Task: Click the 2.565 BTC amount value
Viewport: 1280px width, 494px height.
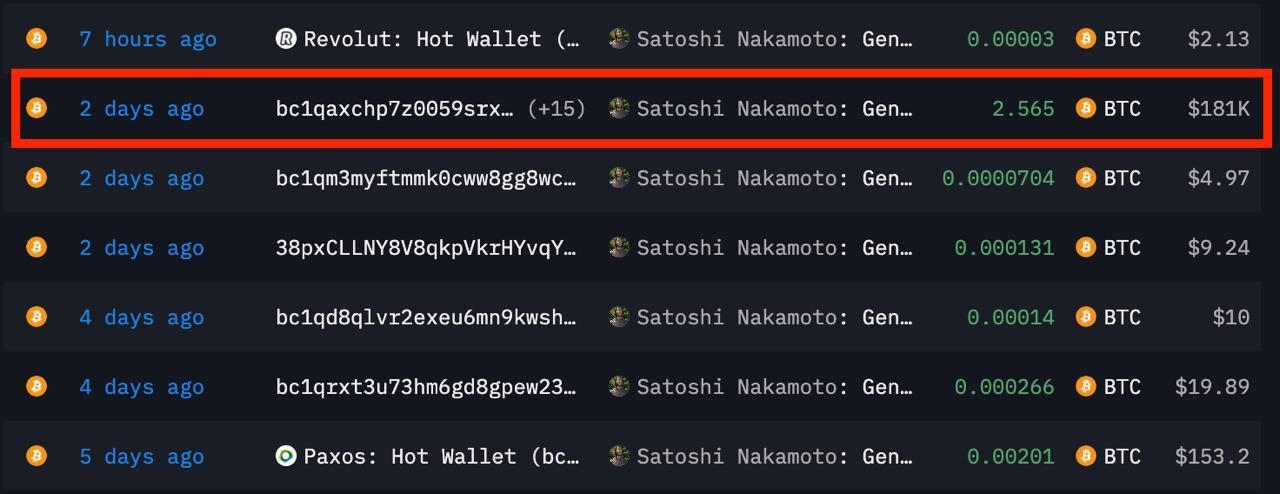Action: (x=1023, y=108)
